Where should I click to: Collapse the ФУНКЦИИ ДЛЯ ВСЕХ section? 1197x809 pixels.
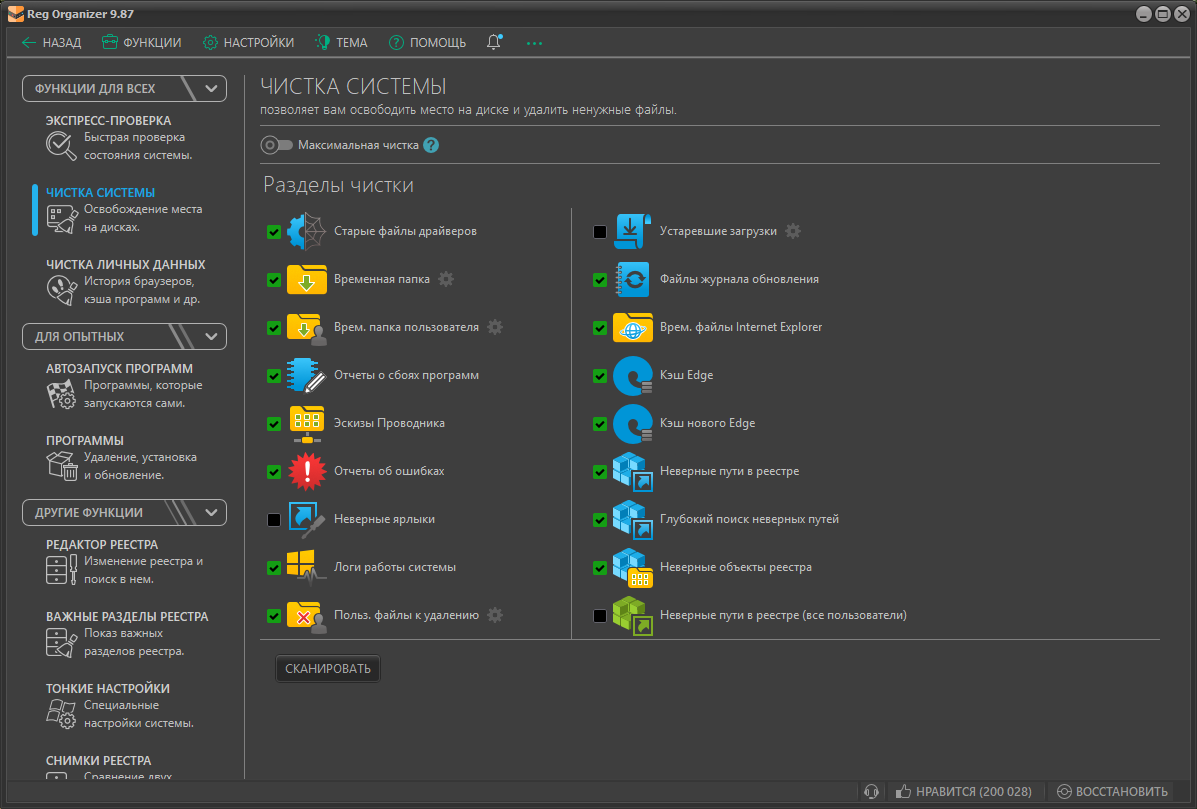pyautogui.click(x=211, y=89)
